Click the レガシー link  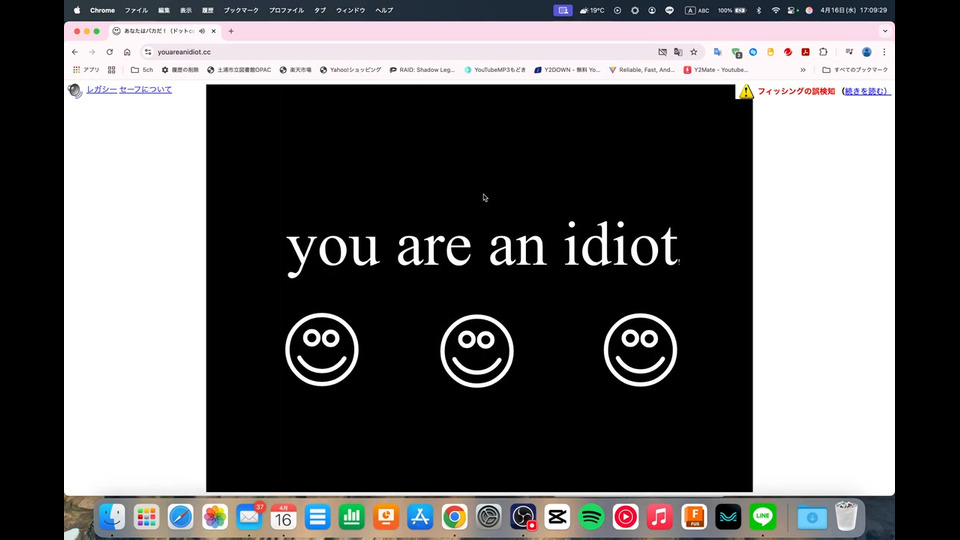click(100, 90)
